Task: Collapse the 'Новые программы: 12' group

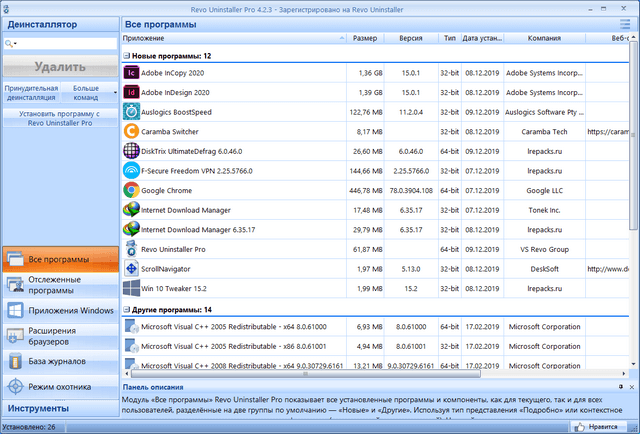Action: pyautogui.click(x=127, y=56)
